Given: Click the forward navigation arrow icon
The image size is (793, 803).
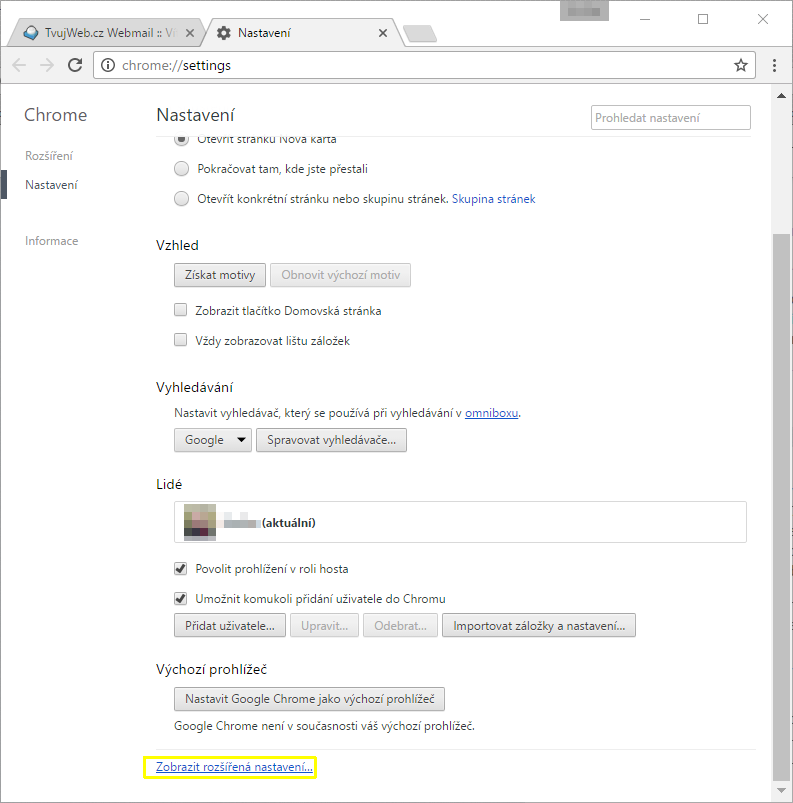Looking at the screenshot, I should (x=47, y=65).
